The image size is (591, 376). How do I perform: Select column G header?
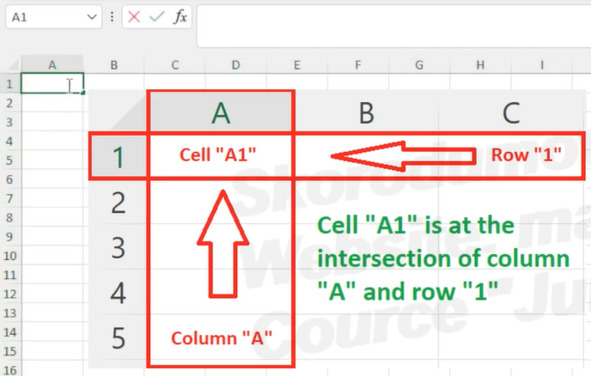419,65
